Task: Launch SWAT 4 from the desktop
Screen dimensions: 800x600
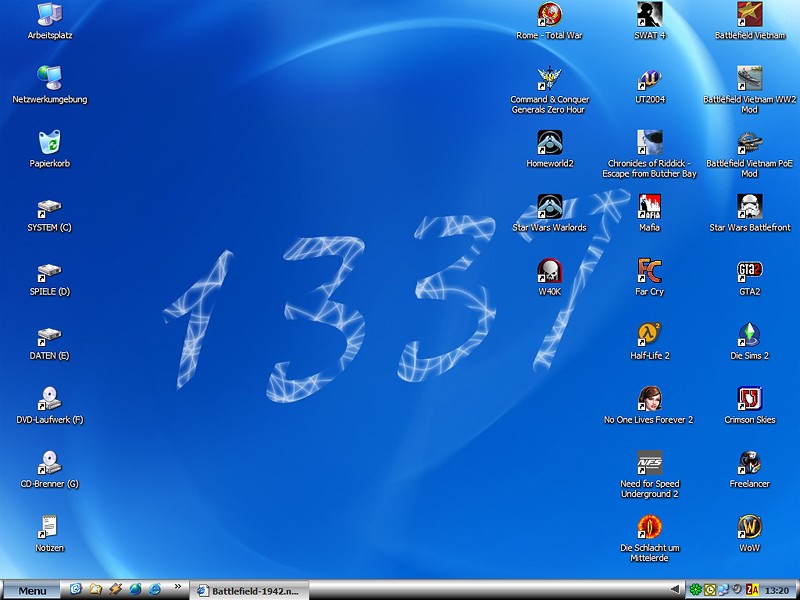Action: point(649,15)
